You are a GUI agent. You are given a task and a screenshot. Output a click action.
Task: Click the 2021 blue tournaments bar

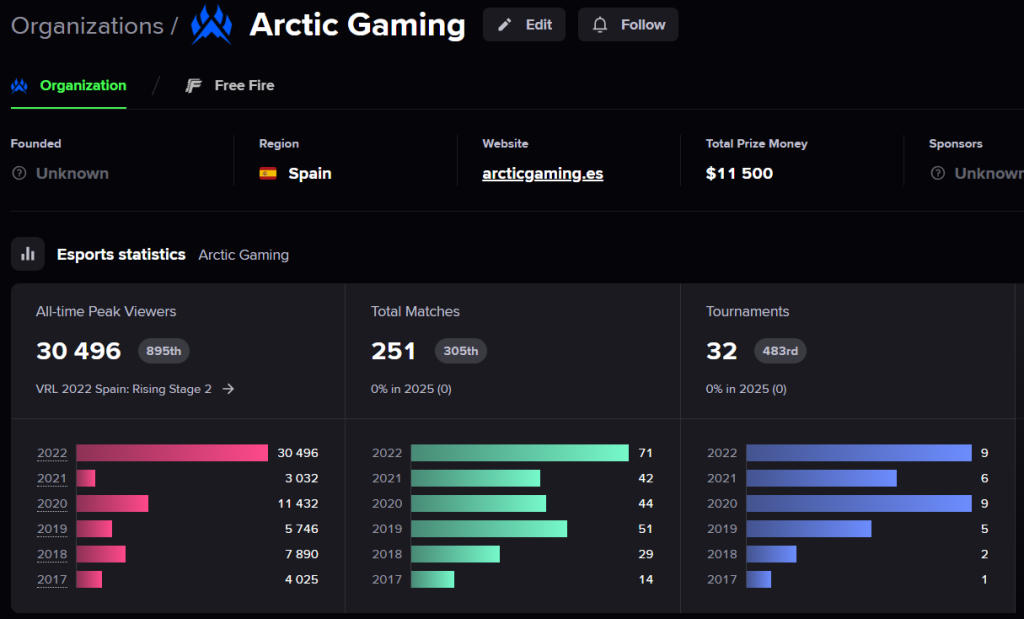click(822, 478)
